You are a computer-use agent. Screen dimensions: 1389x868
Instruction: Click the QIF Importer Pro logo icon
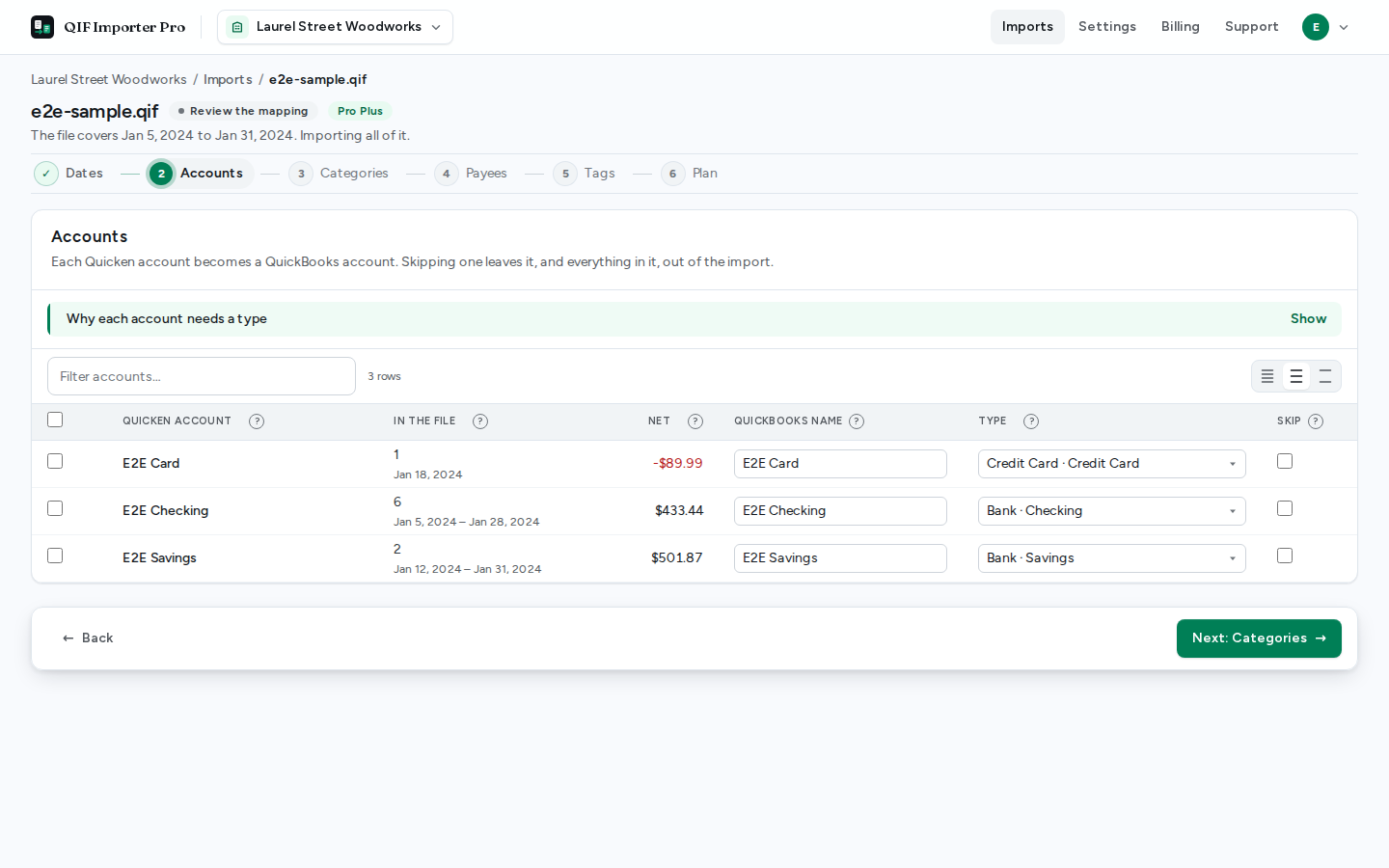[42, 27]
